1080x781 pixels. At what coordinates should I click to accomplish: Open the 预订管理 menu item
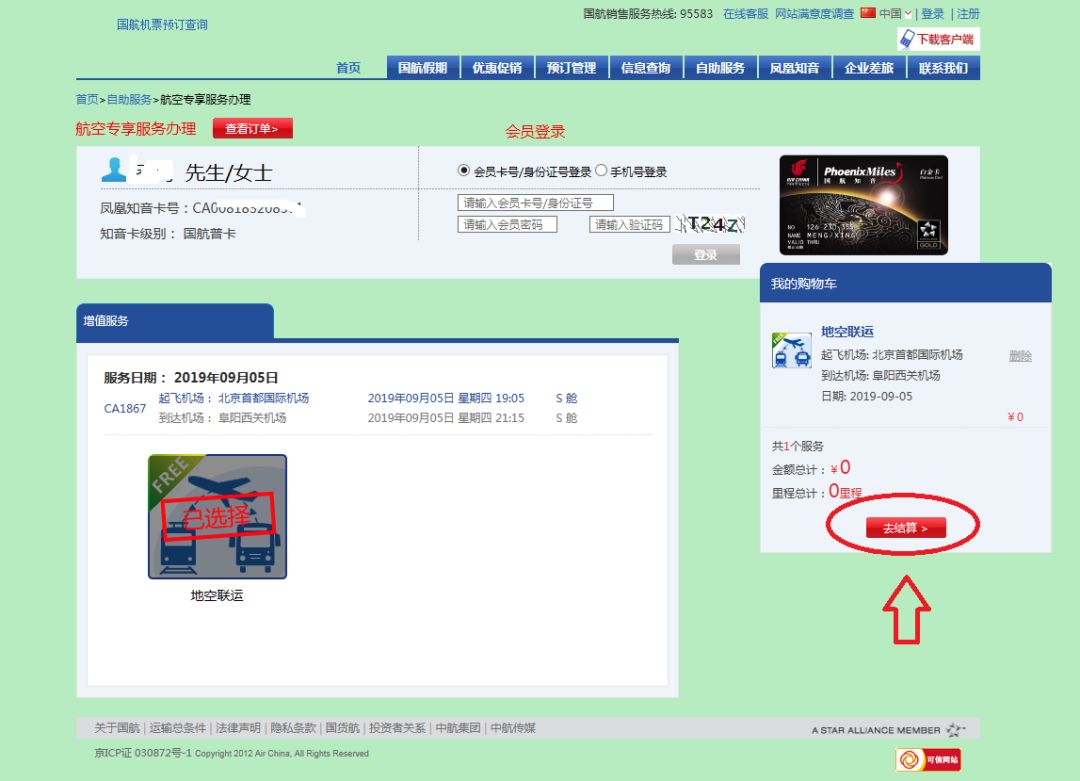pos(570,67)
